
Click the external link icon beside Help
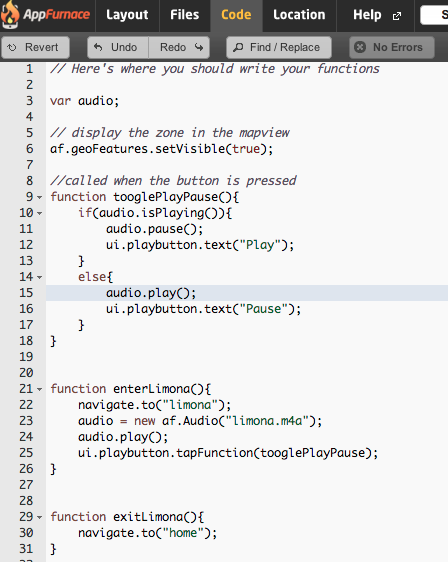point(397,16)
